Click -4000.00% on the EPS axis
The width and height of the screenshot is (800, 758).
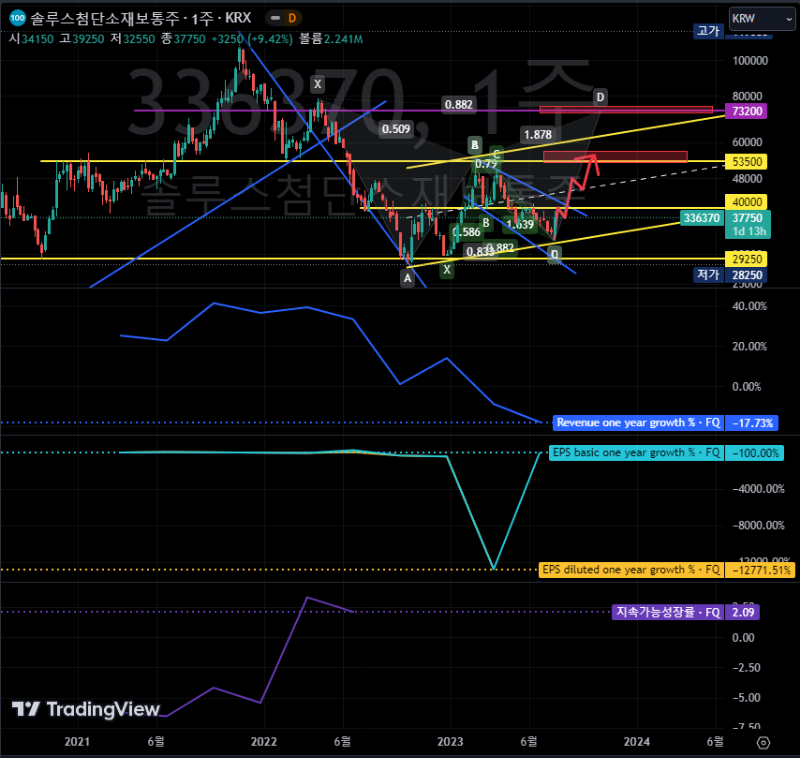click(758, 489)
